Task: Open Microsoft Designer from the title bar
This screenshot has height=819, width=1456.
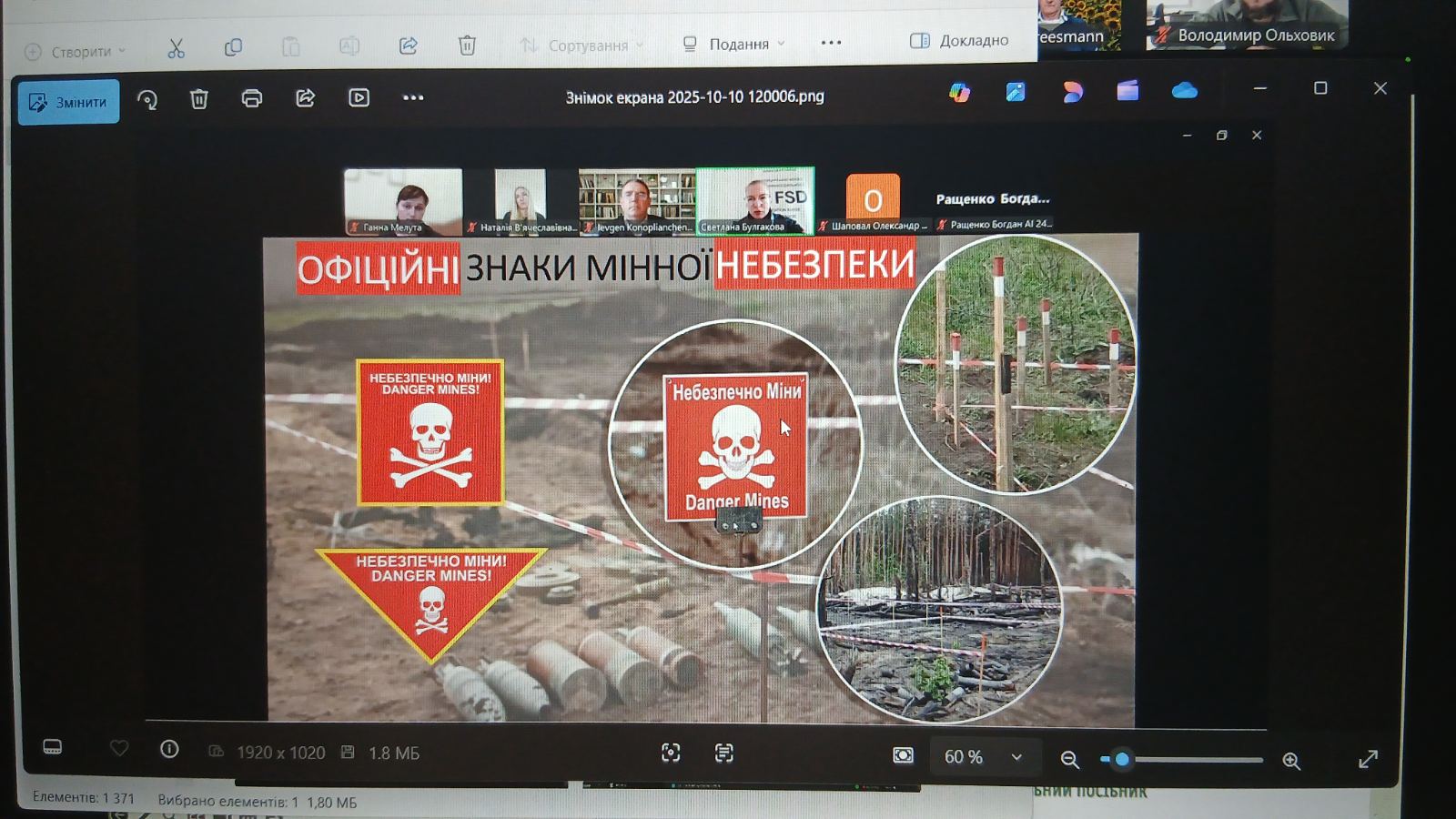Action: [1072, 91]
